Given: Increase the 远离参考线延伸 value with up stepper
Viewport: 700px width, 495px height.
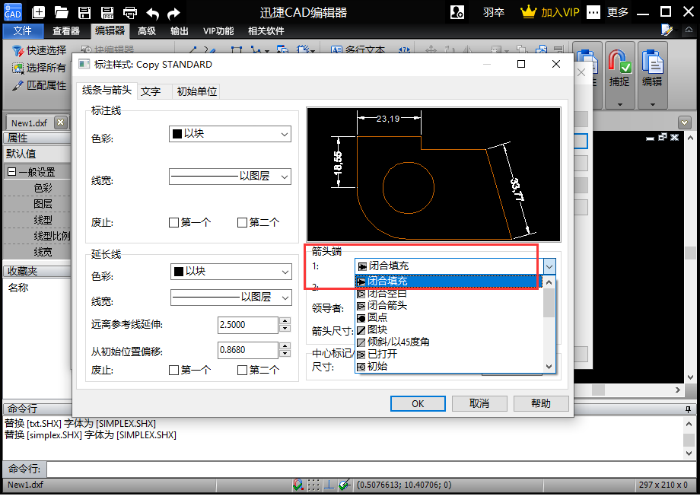Looking at the screenshot, I should pyautogui.click(x=285, y=320).
